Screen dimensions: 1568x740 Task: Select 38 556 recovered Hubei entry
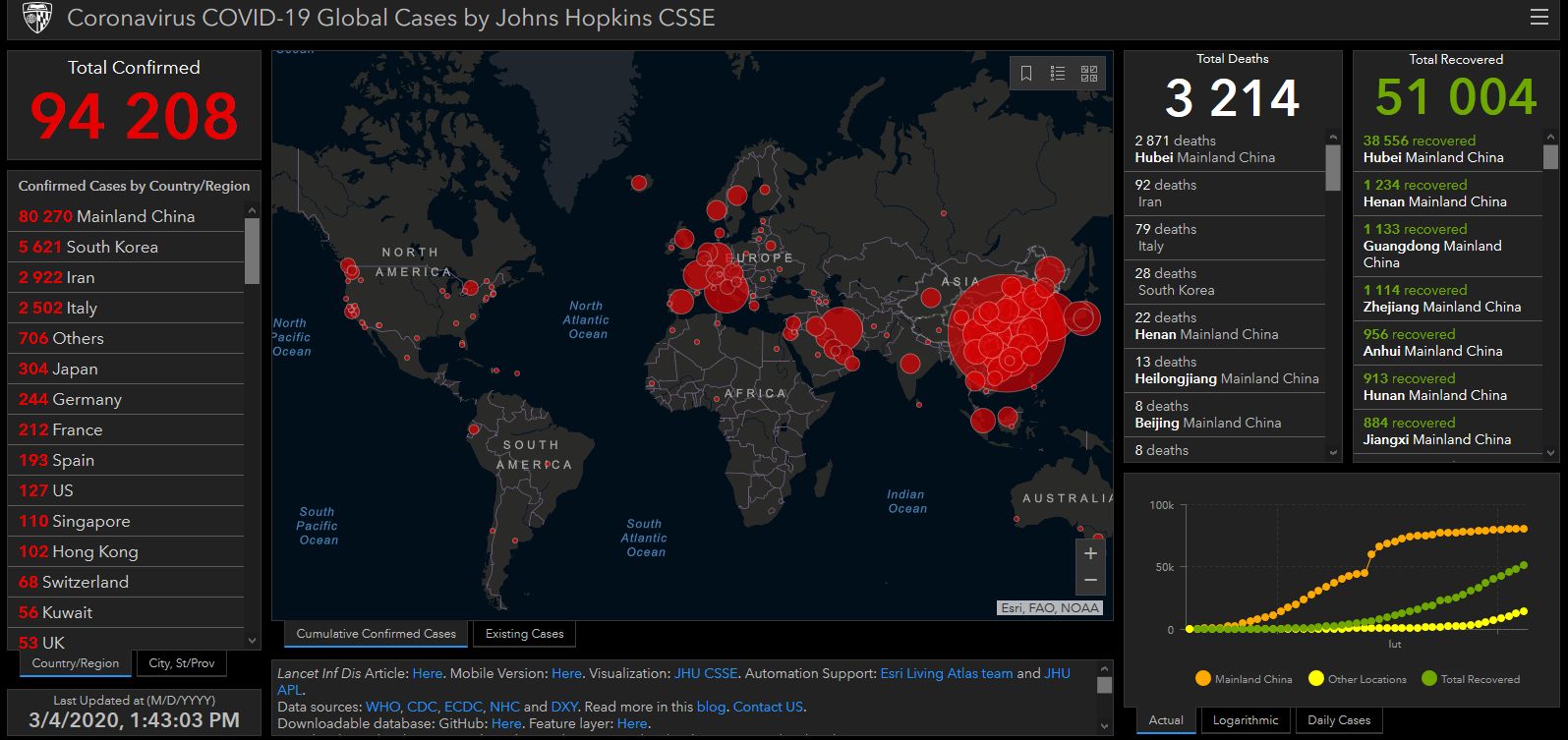click(1448, 149)
